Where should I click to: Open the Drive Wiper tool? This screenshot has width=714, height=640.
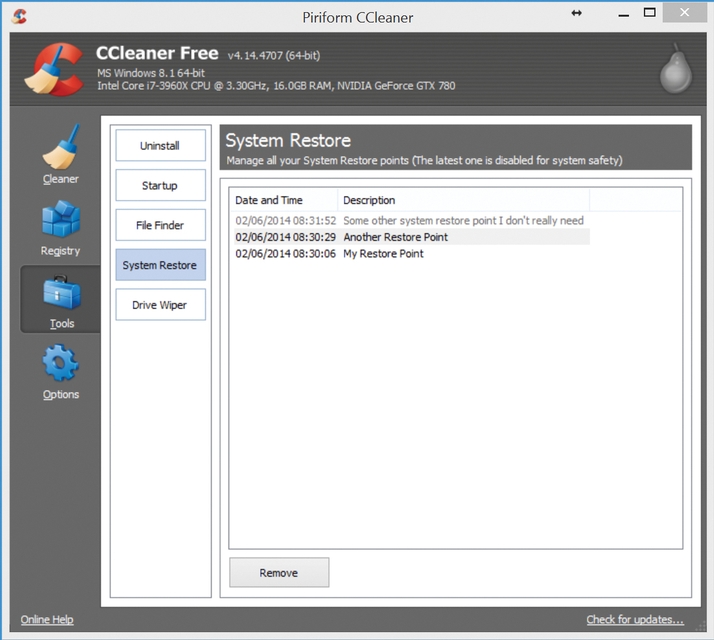pos(160,304)
